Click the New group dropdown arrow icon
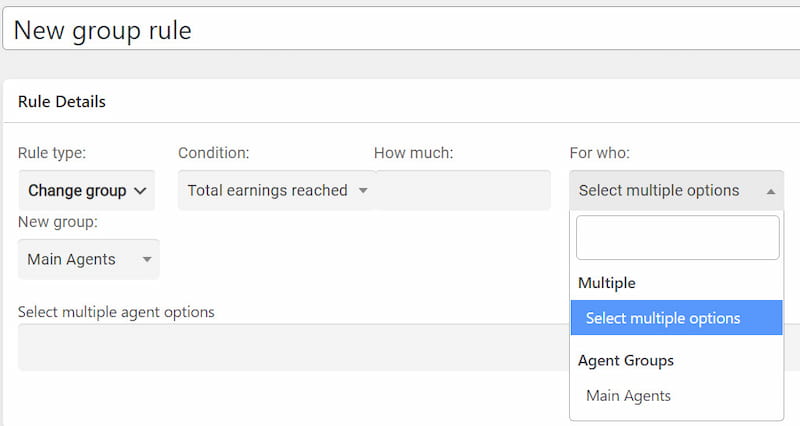Screen dimensions: 800x426 (147, 259)
